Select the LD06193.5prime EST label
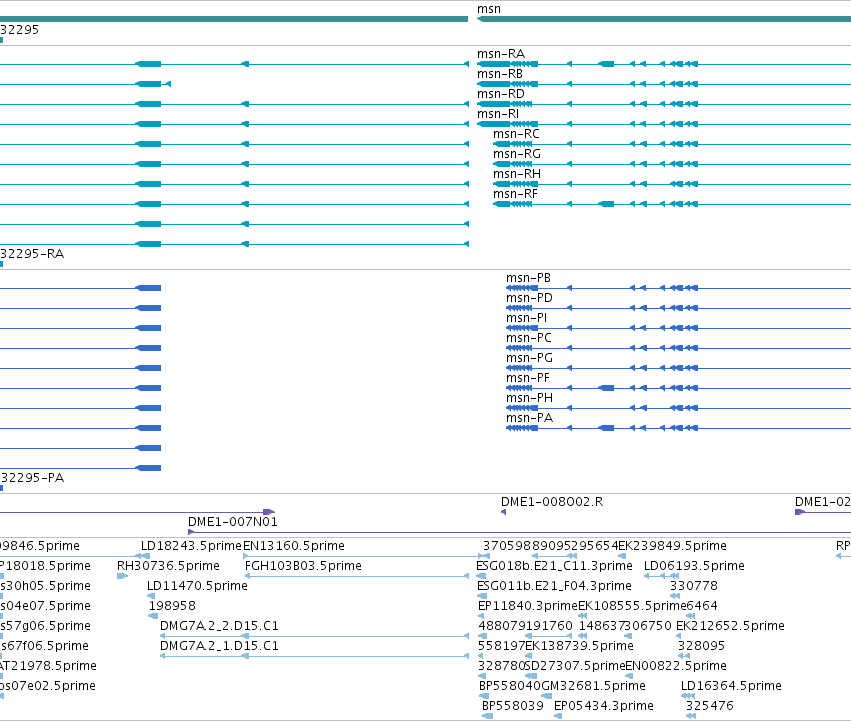Screen dimensions: 851x721 694,566
